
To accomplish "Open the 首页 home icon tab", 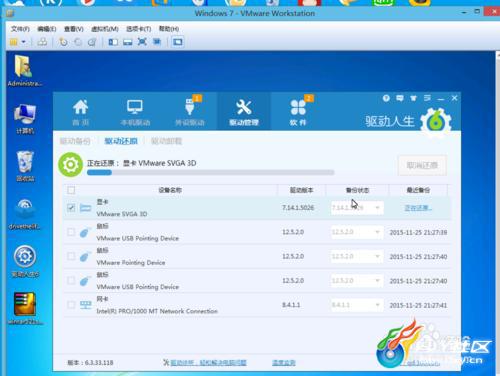I will pyautogui.click(x=81, y=112).
